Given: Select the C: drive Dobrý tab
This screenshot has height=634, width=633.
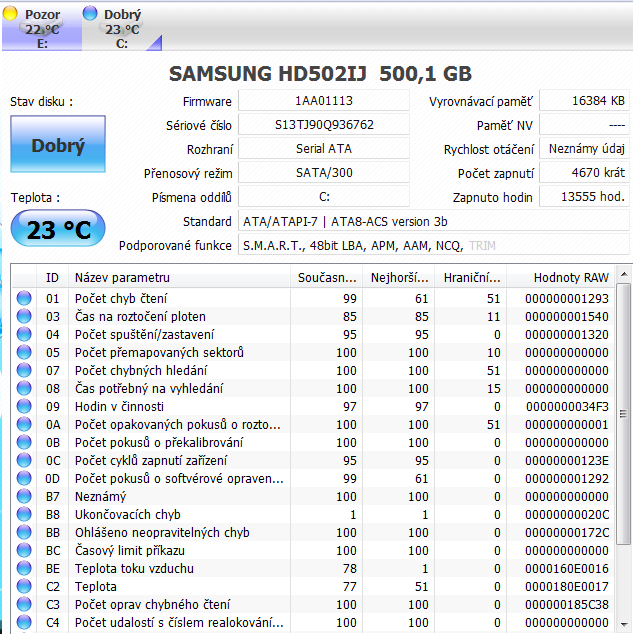Looking at the screenshot, I should click(x=122, y=28).
